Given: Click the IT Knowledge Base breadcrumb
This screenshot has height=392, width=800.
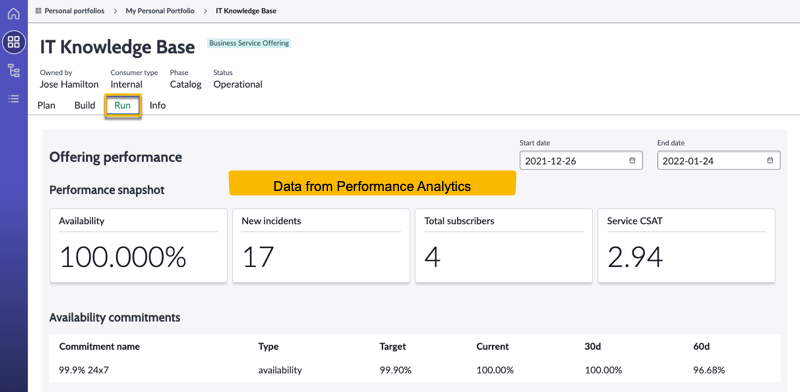Looking at the screenshot, I should pos(246,11).
